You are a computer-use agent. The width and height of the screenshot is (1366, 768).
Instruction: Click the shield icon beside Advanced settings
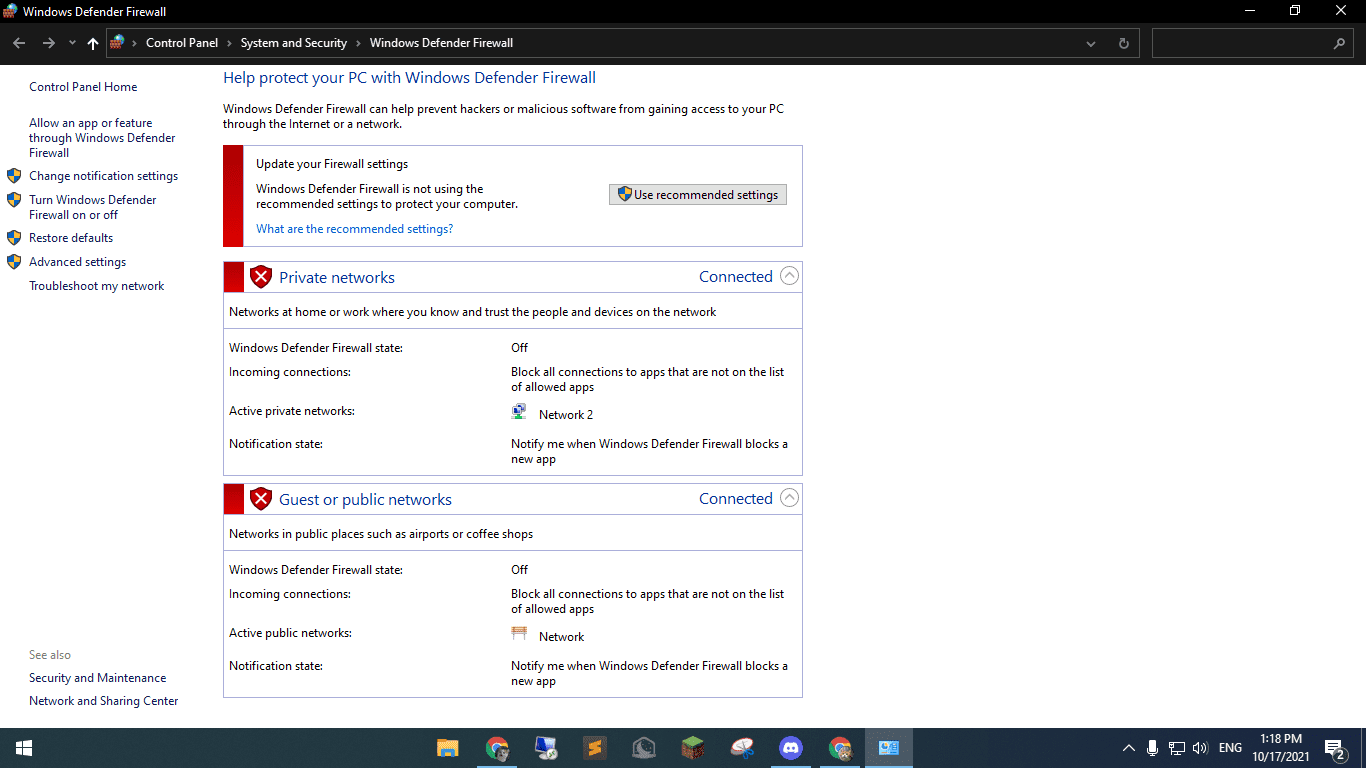click(x=14, y=262)
